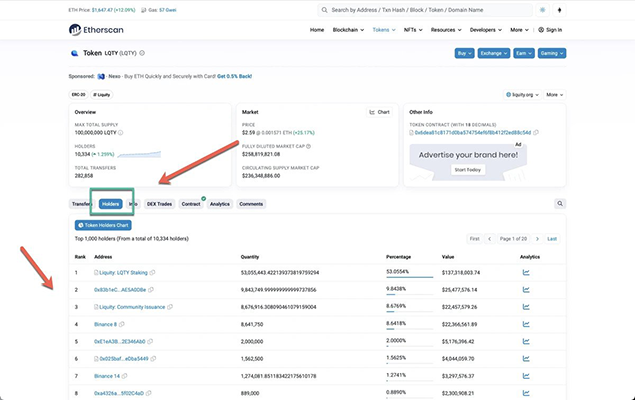The height and width of the screenshot is (400, 635).
Task: Switch to the Holders tab
Action: click(x=110, y=204)
